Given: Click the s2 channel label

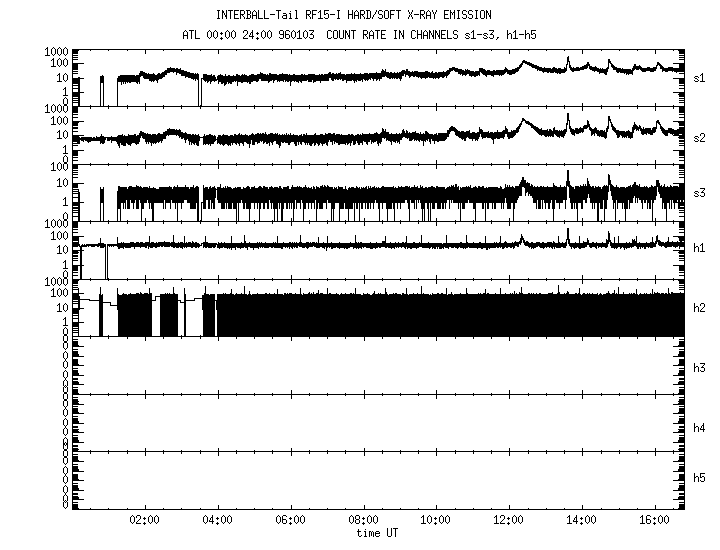Looking at the screenshot, I should point(700,136).
